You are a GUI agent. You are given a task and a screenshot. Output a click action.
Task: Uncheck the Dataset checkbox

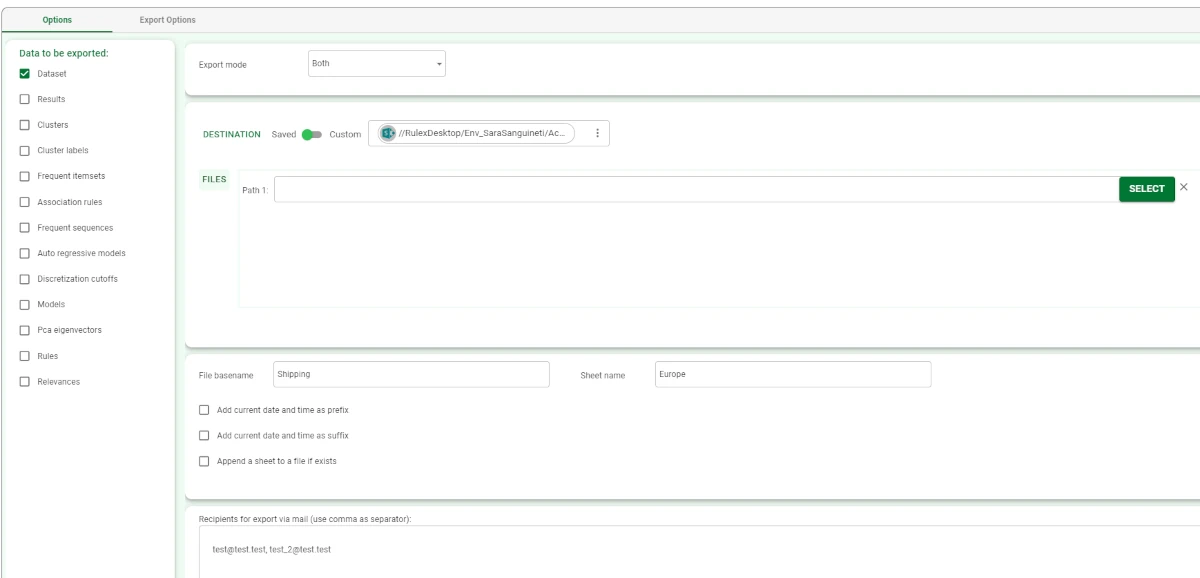(x=25, y=73)
